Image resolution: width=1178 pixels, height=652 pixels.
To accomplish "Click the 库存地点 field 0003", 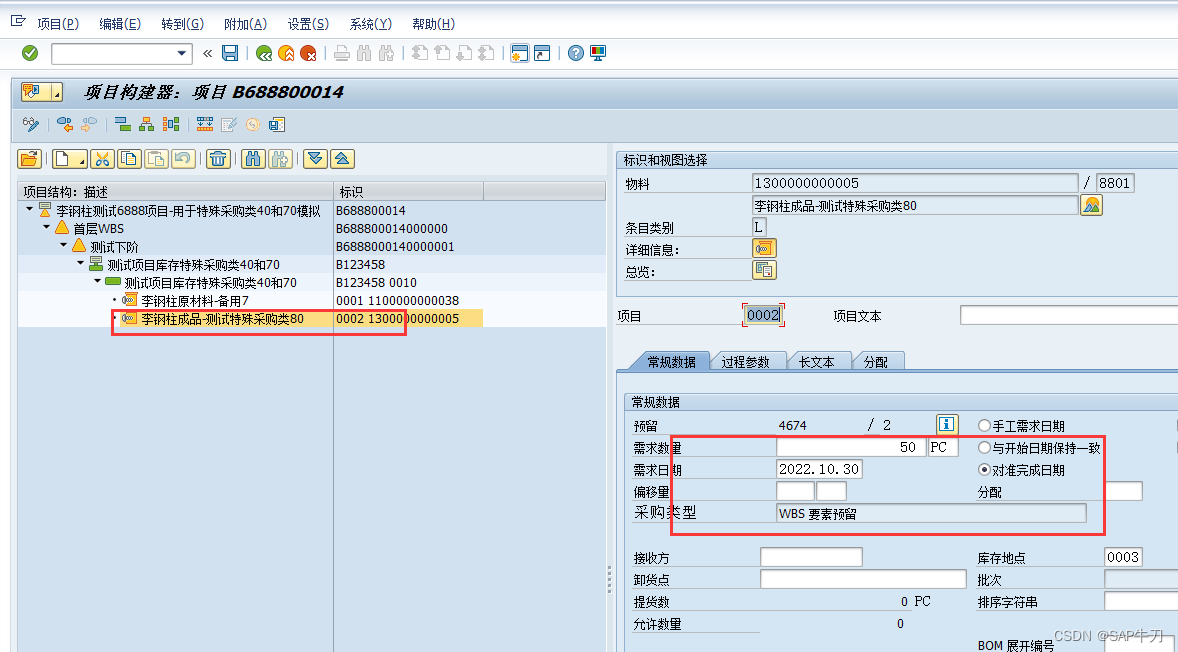I will pyautogui.click(x=1123, y=557).
